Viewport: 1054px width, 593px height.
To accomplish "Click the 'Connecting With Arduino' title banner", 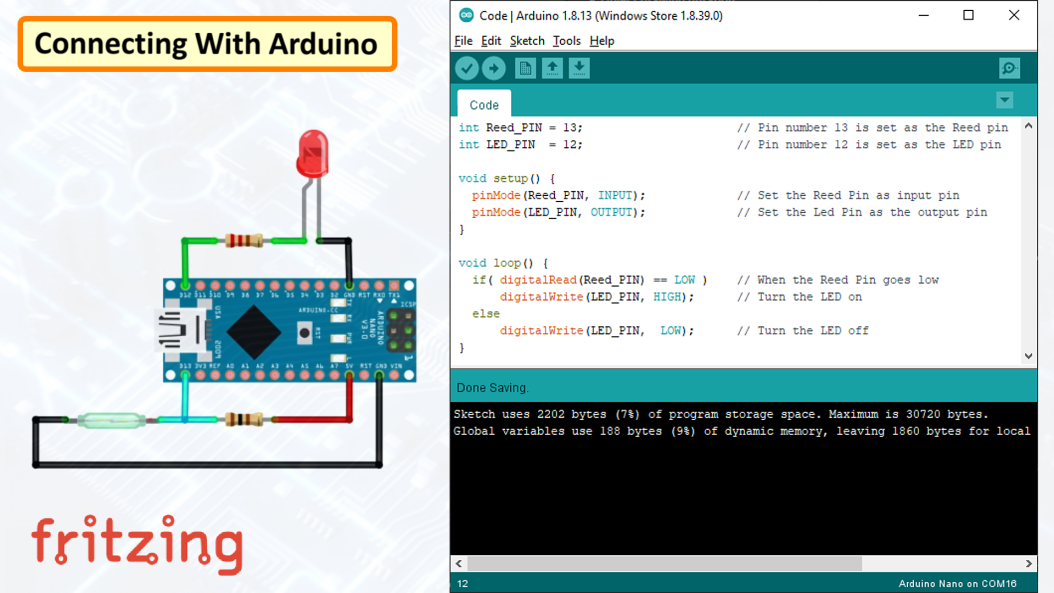I will tap(207, 44).
